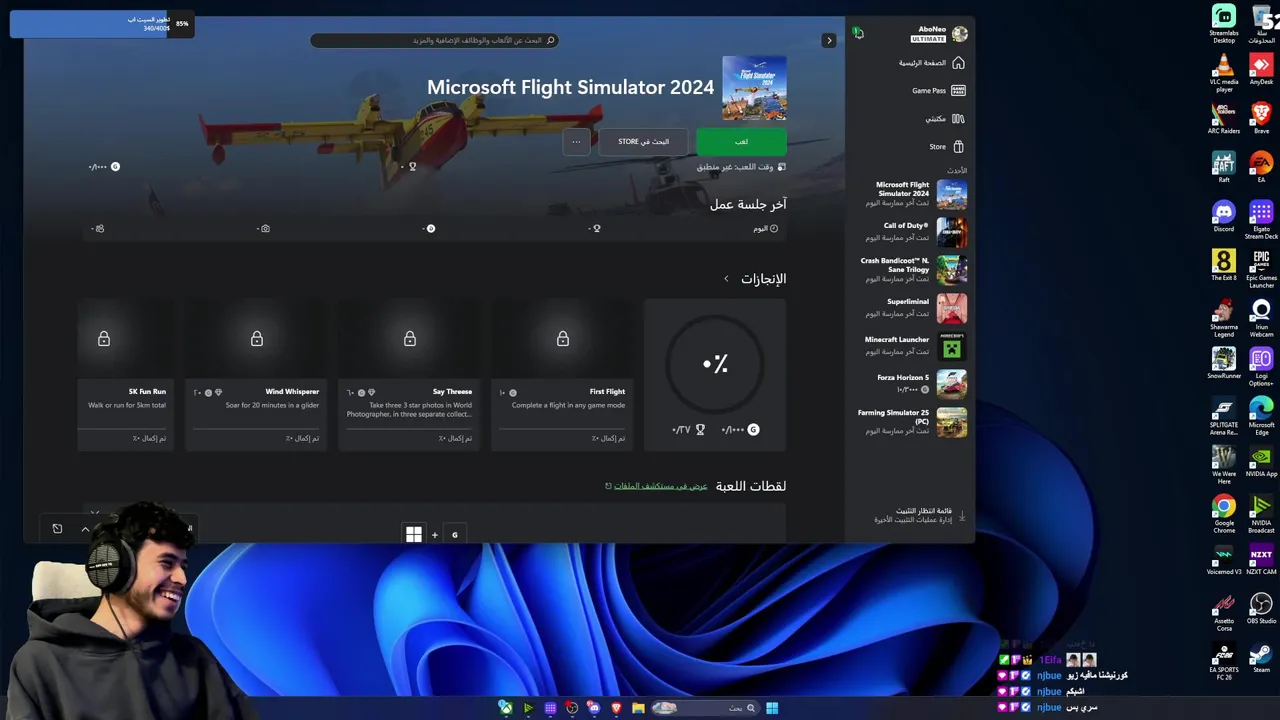The image size is (1280, 720).
Task: Launch NVIDIA Broadcast desktop icon
Action: [x=1261, y=513]
